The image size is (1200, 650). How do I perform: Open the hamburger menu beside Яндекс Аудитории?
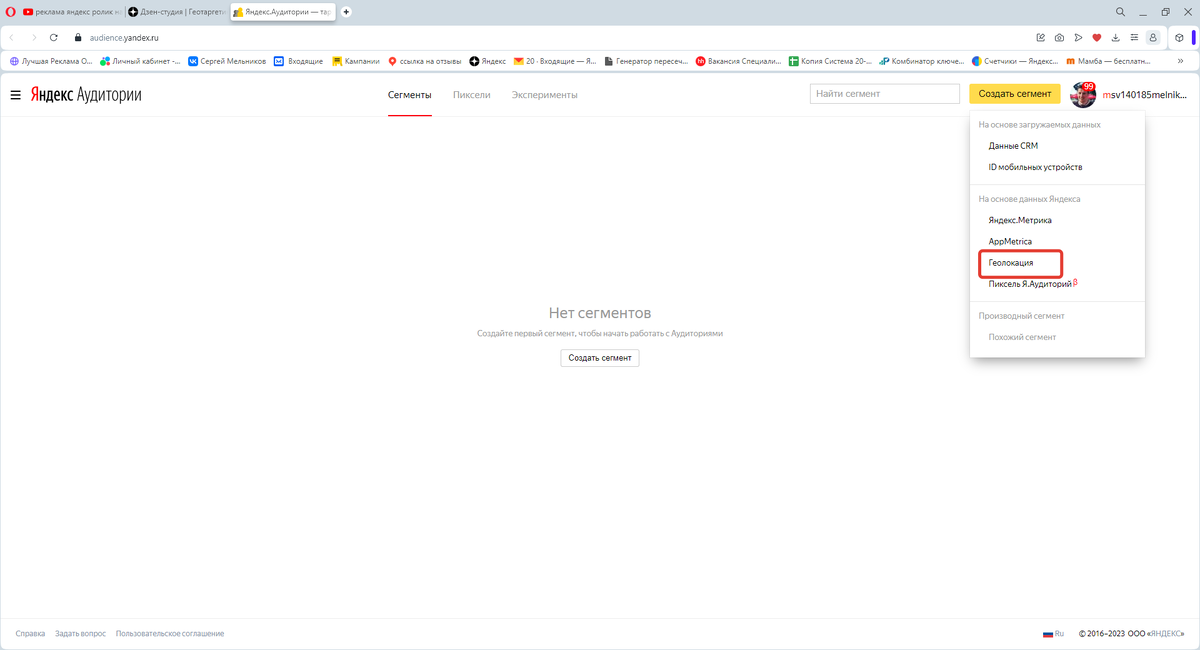click(x=15, y=95)
